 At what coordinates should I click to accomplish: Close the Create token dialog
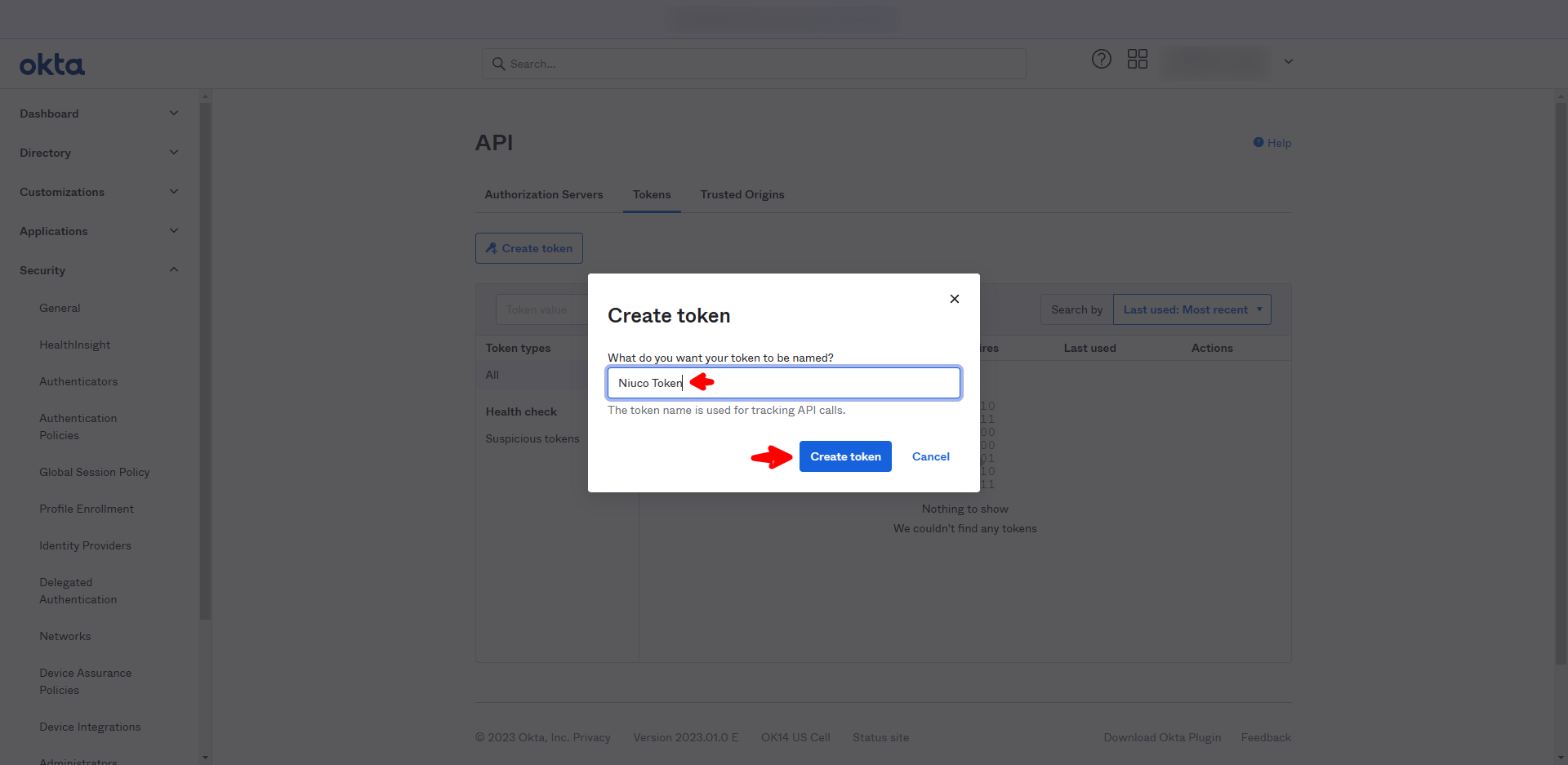click(955, 299)
